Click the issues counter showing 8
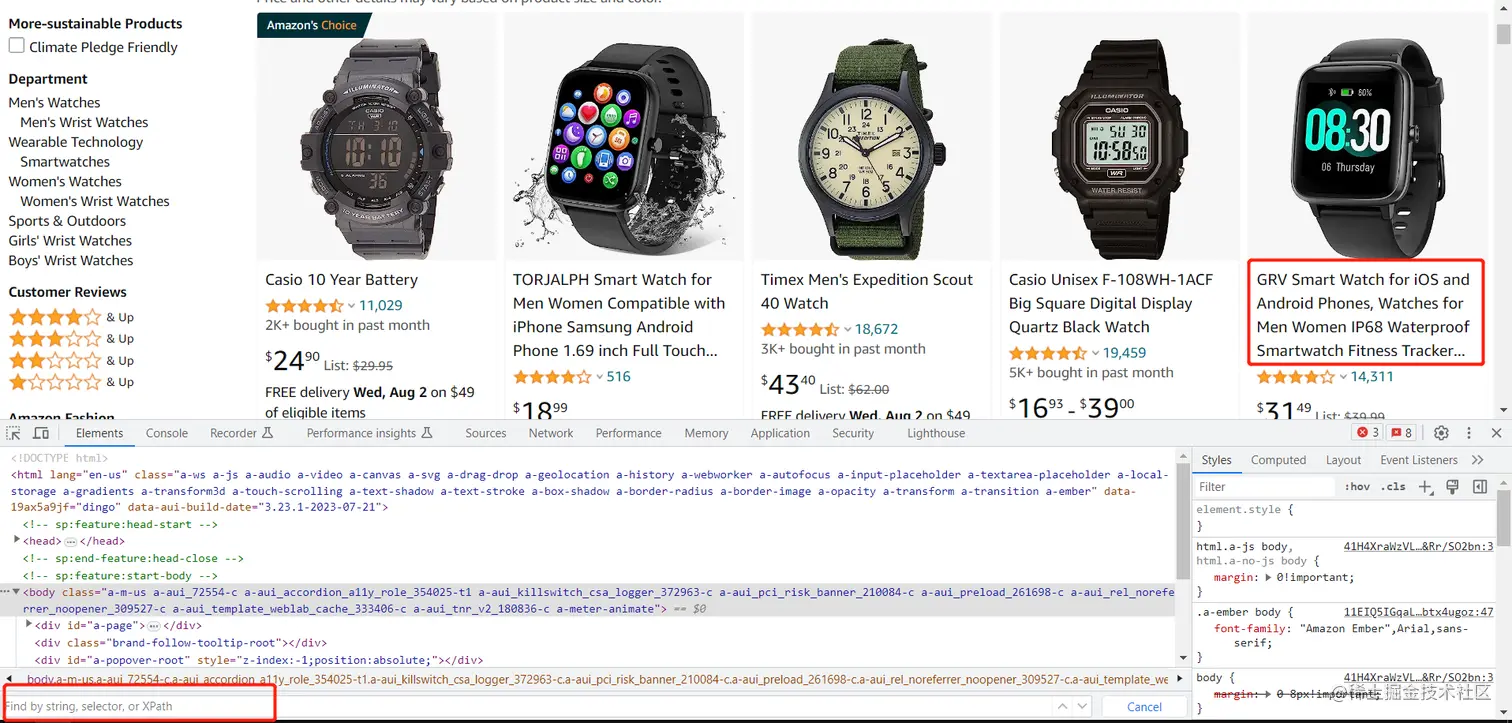Image resolution: width=1512 pixels, height=723 pixels. pos(1401,433)
